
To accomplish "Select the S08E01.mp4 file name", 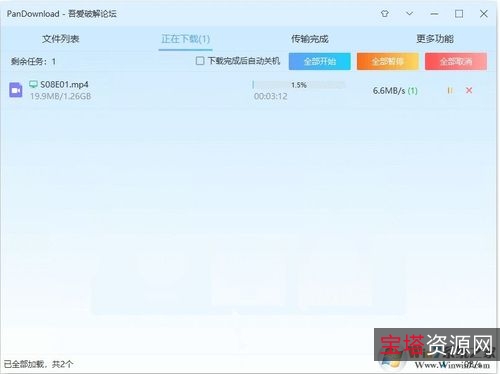I will click(x=64, y=85).
